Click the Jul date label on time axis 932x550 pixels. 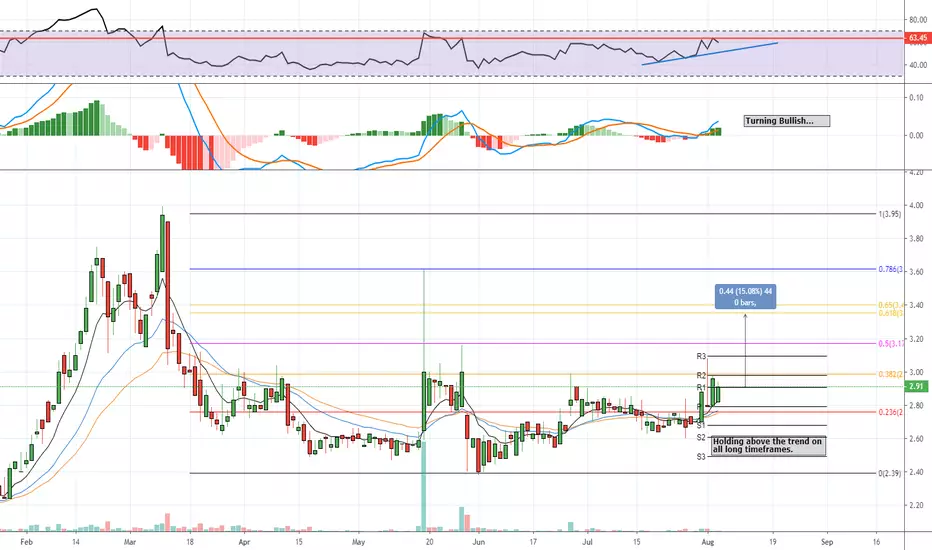click(587, 542)
